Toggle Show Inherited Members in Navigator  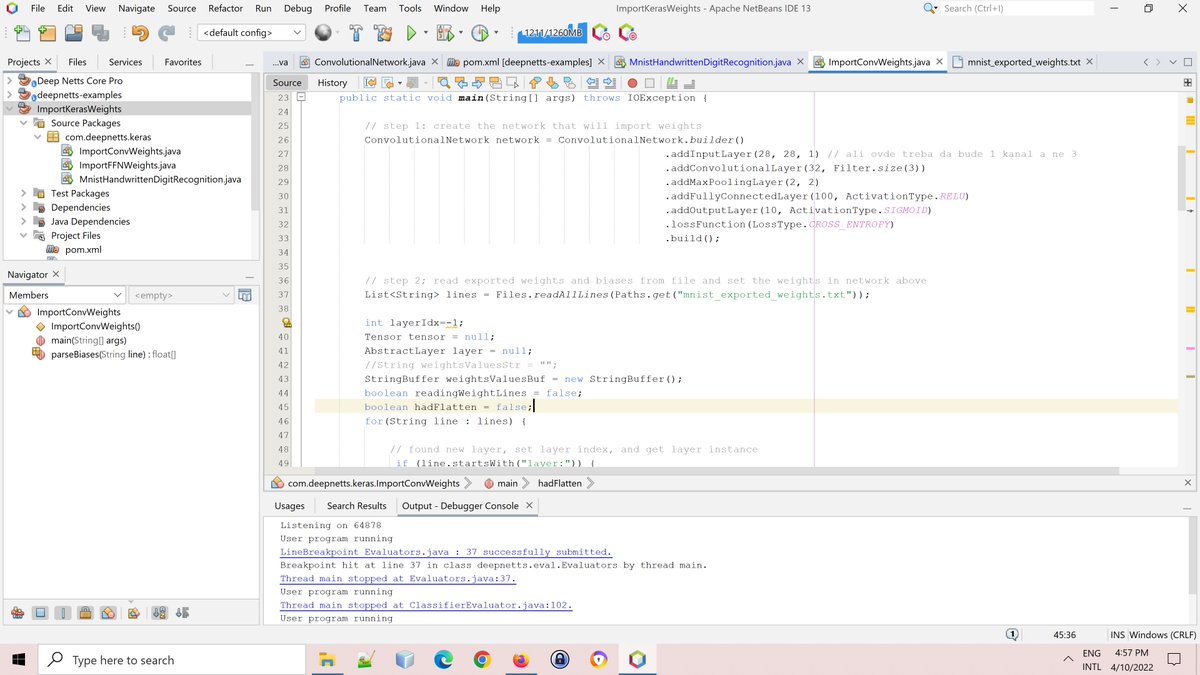(17, 613)
